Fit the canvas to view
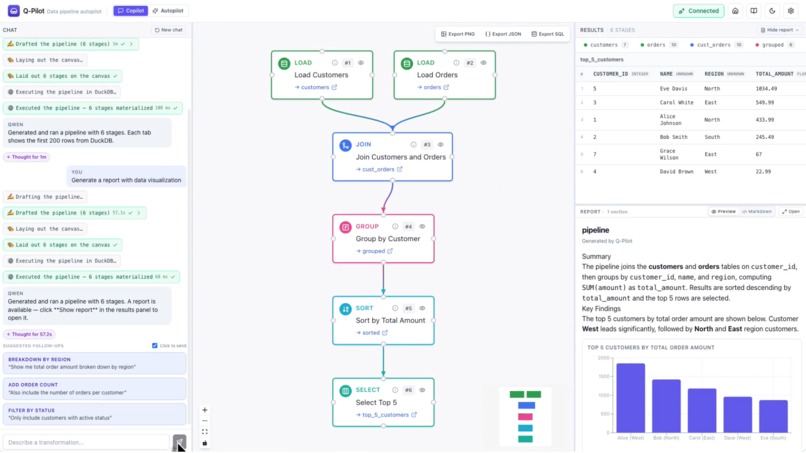This screenshot has height=453, width=806. (x=205, y=432)
